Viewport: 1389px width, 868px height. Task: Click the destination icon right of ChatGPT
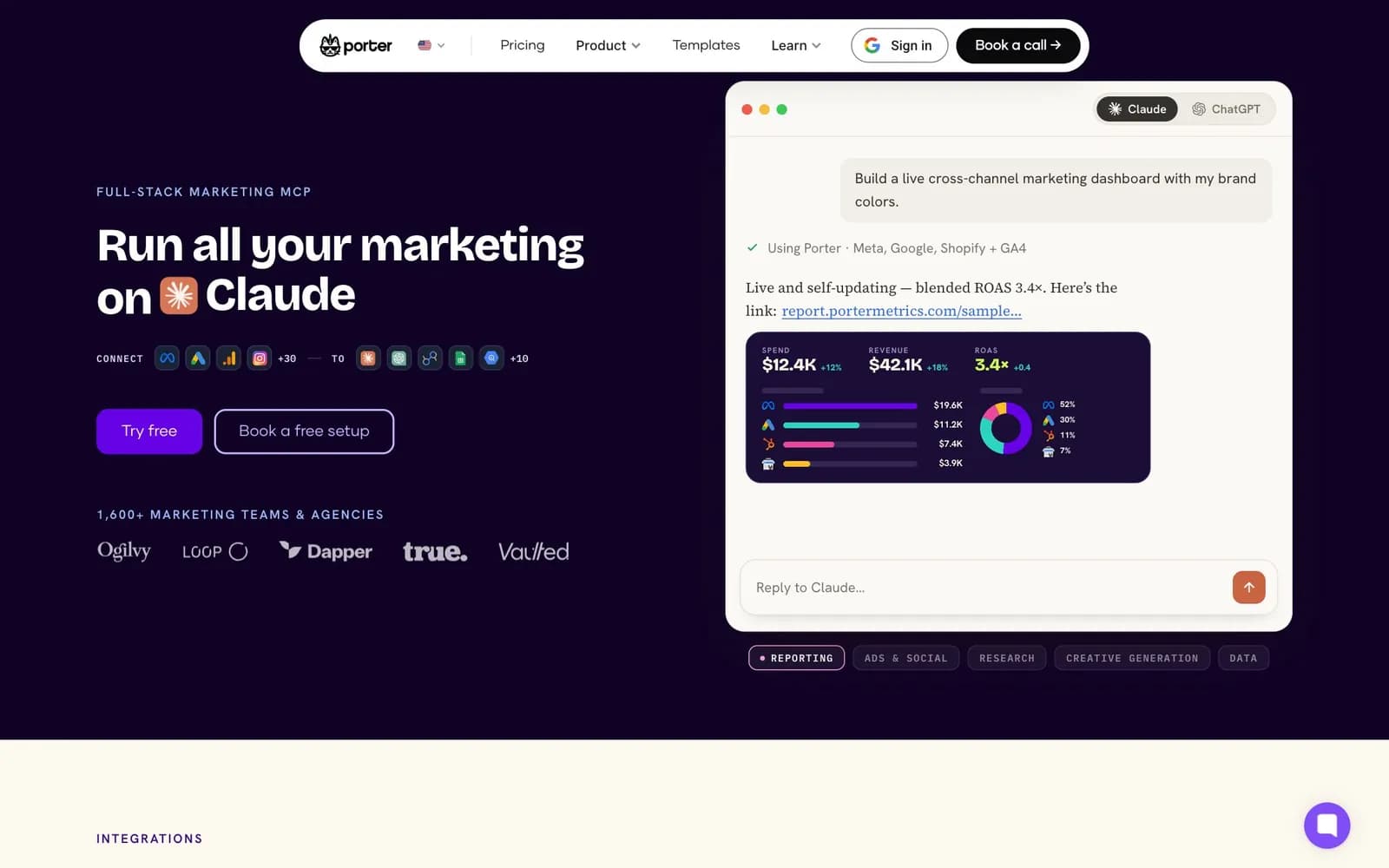pos(430,358)
